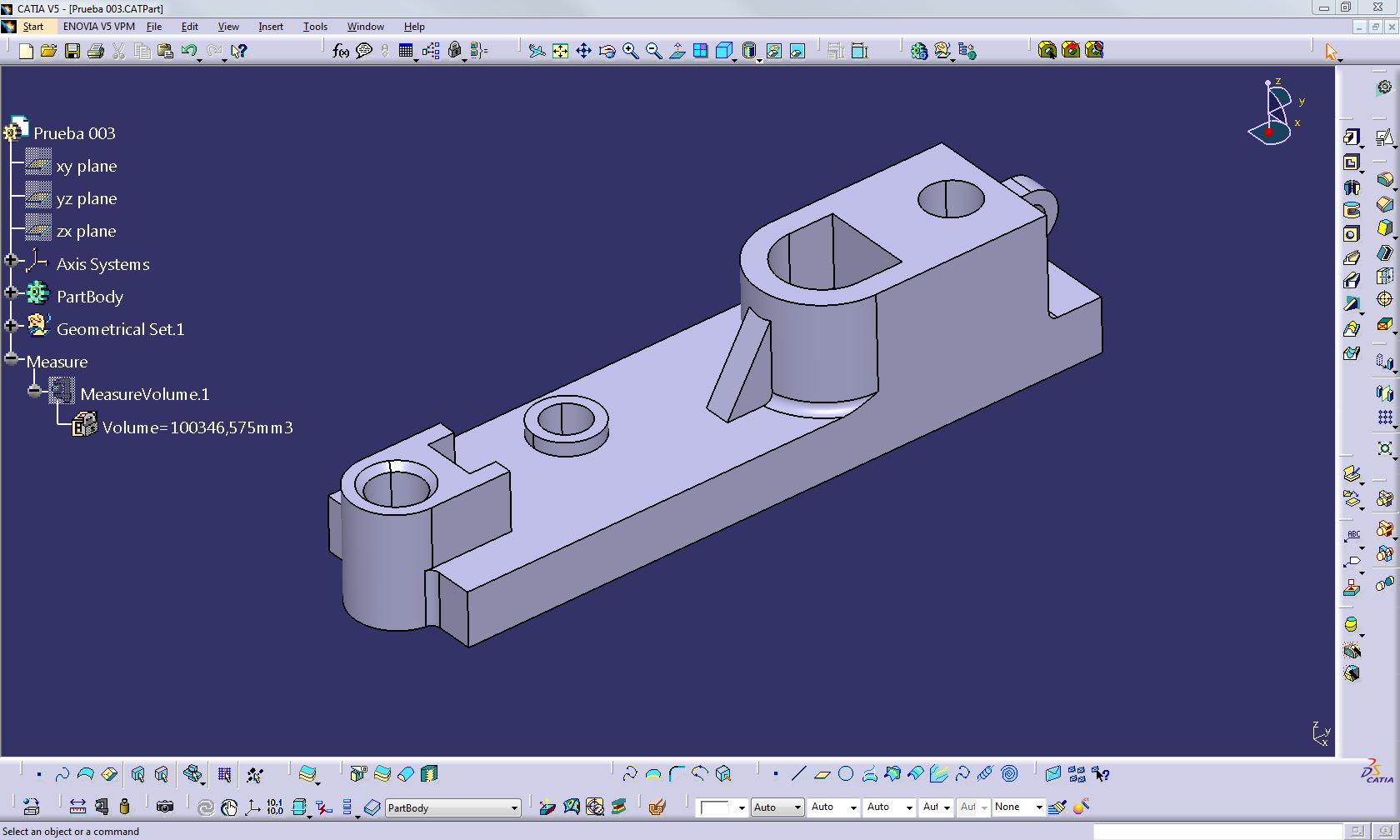
Task: Open the Help menu
Action: tap(414, 27)
